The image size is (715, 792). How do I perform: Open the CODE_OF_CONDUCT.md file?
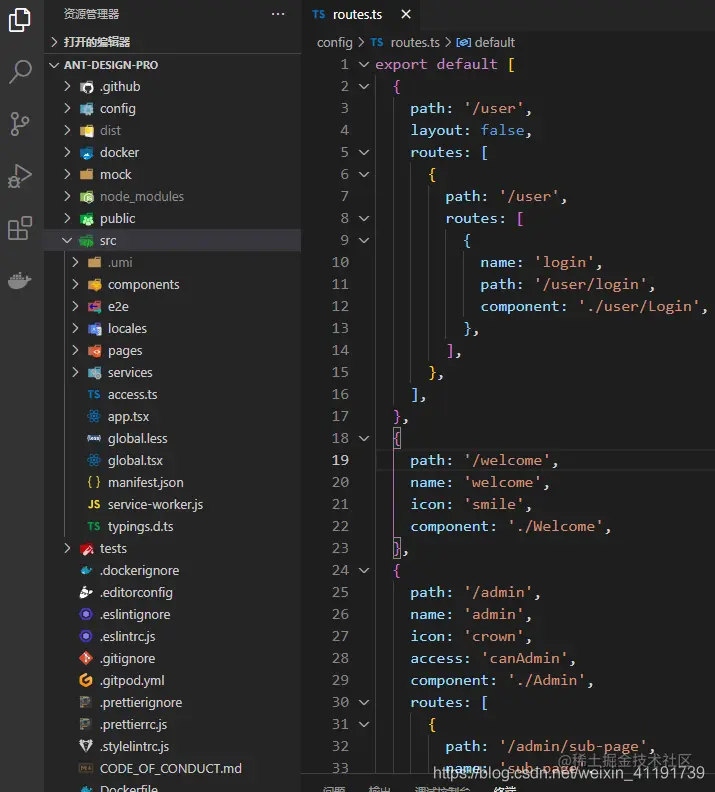[x=171, y=769]
